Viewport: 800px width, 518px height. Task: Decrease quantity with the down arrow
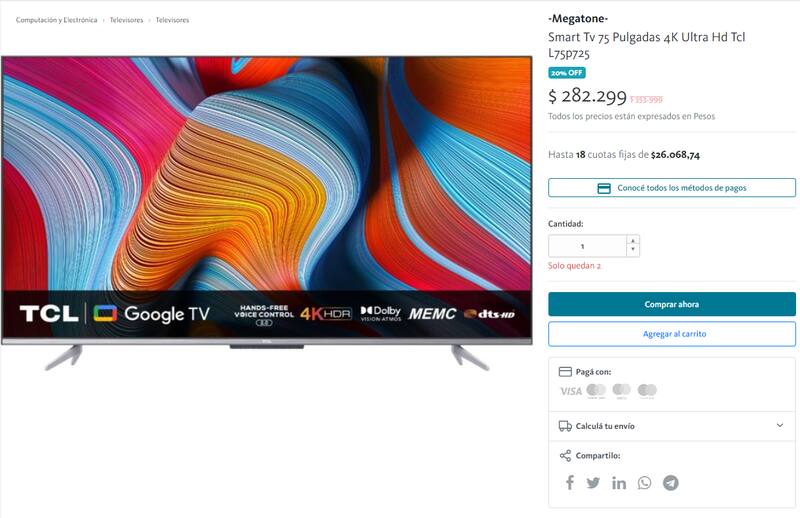633,250
